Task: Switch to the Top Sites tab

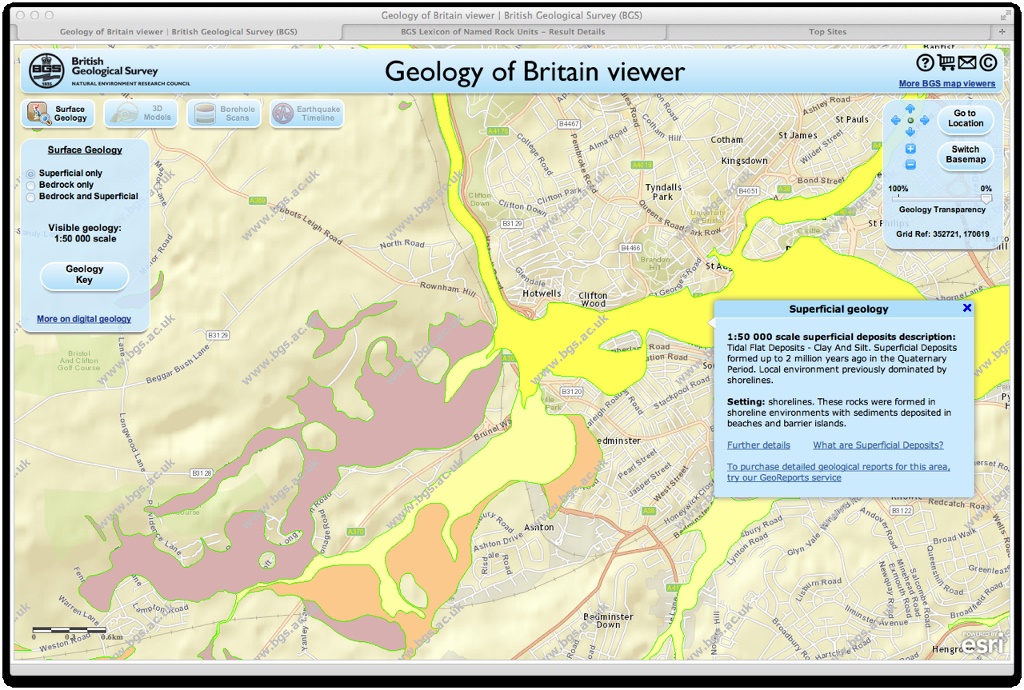Action: 827,31
